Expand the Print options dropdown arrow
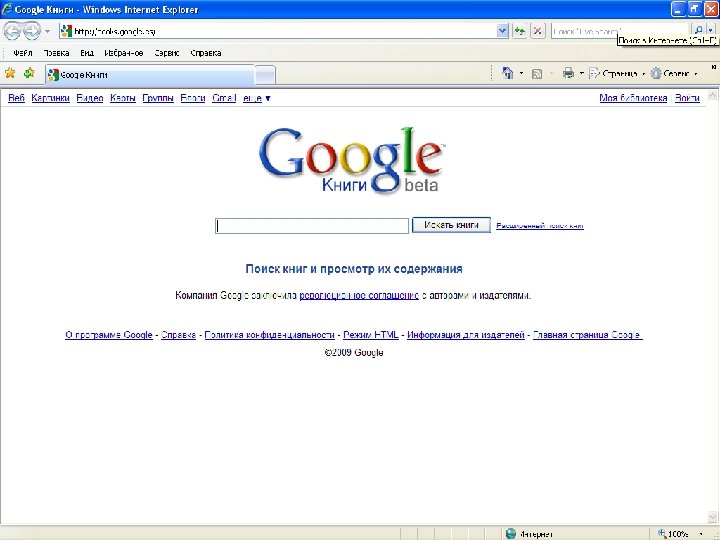 click(581, 73)
